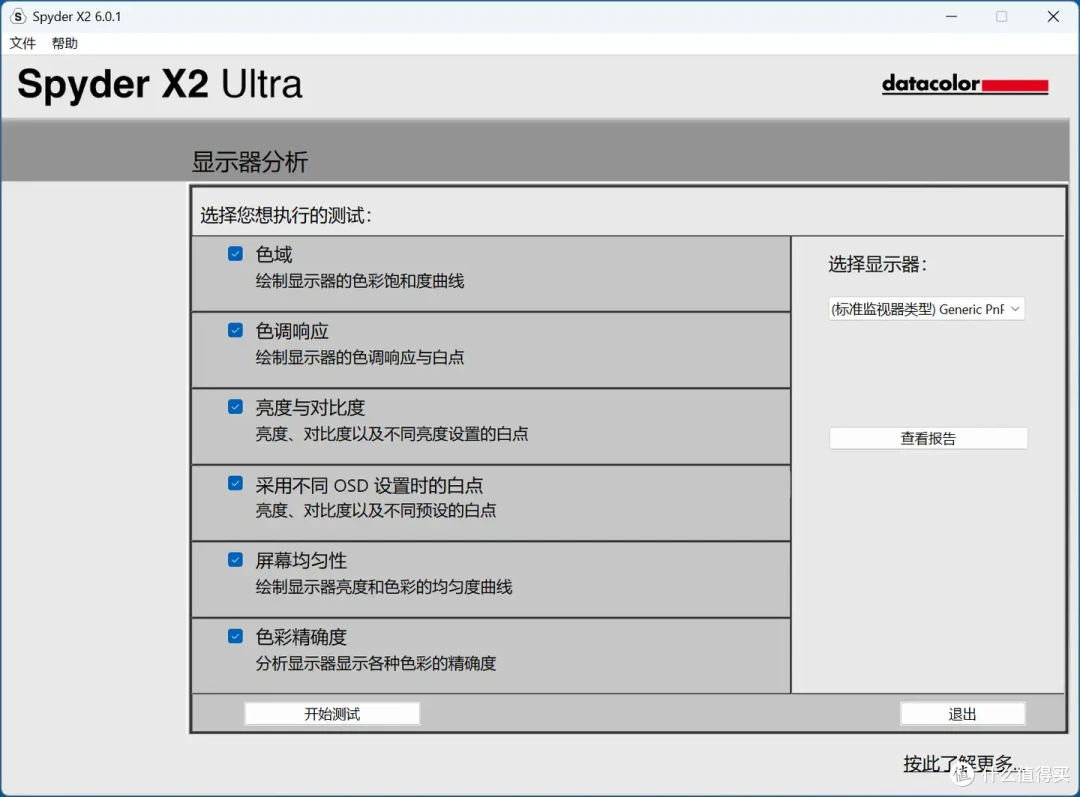Uncheck the 色调响应 test checkbox
Viewport: 1080px width, 797px height.
[236, 330]
